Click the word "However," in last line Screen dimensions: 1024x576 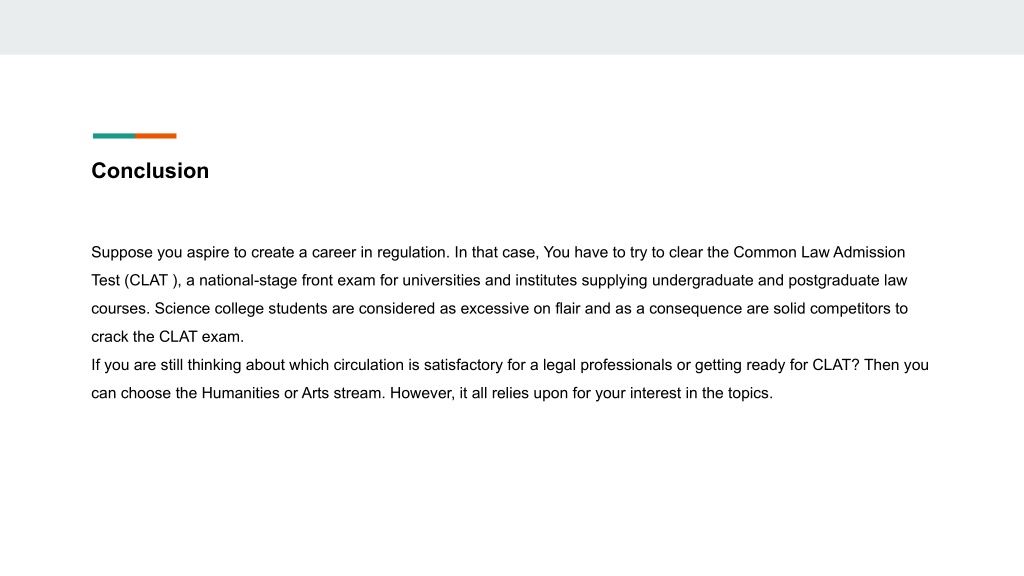pyautogui.click(x=423, y=393)
